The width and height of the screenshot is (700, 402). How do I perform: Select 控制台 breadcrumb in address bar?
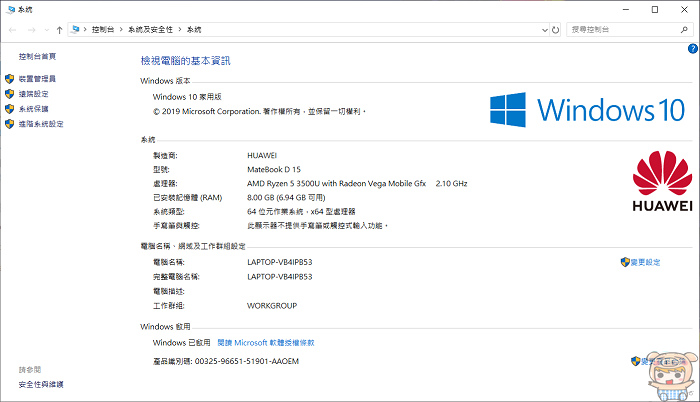click(x=103, y=29)
